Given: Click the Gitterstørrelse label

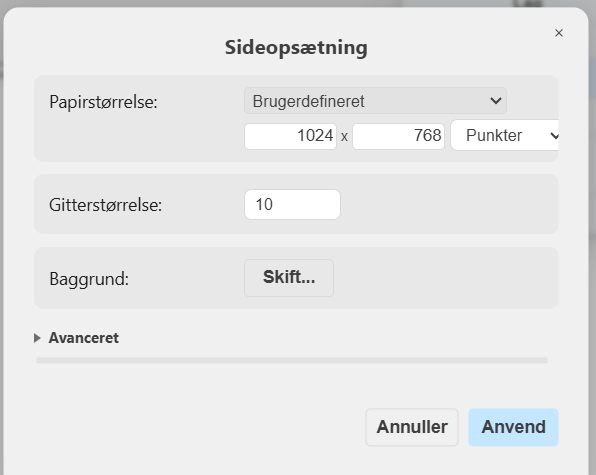Looking at the screenshot, I should click(x=106, y=205).
